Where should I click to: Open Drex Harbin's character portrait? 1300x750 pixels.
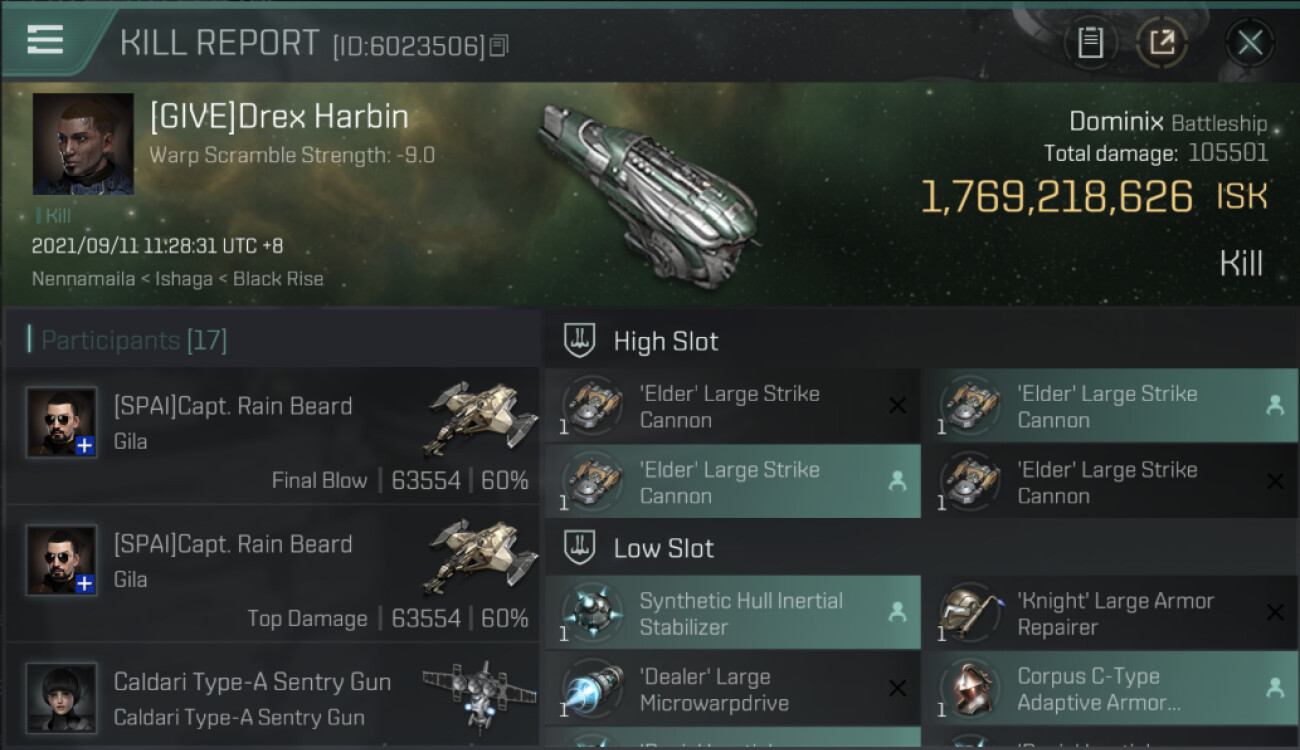tap(83, 144)
